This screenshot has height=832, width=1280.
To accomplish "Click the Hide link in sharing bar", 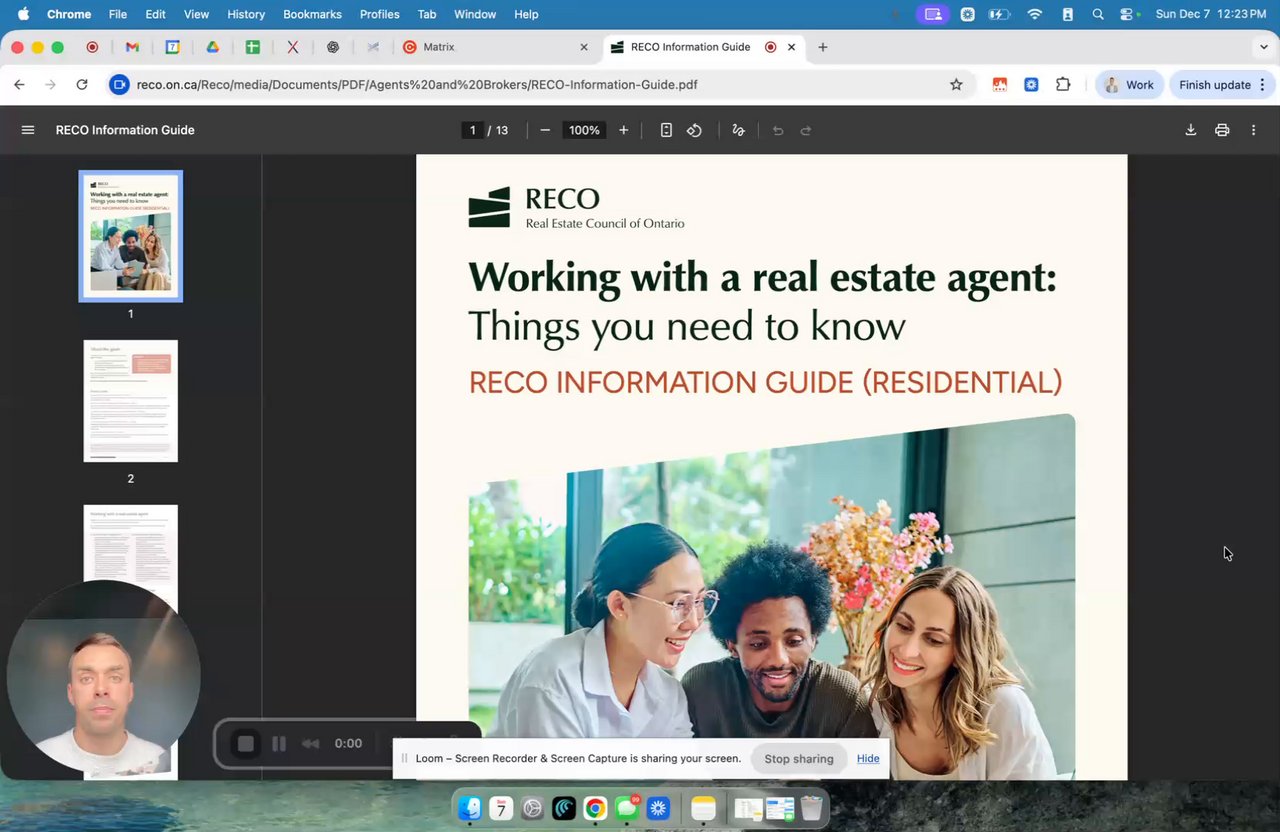I will click(x=868, y=759).
